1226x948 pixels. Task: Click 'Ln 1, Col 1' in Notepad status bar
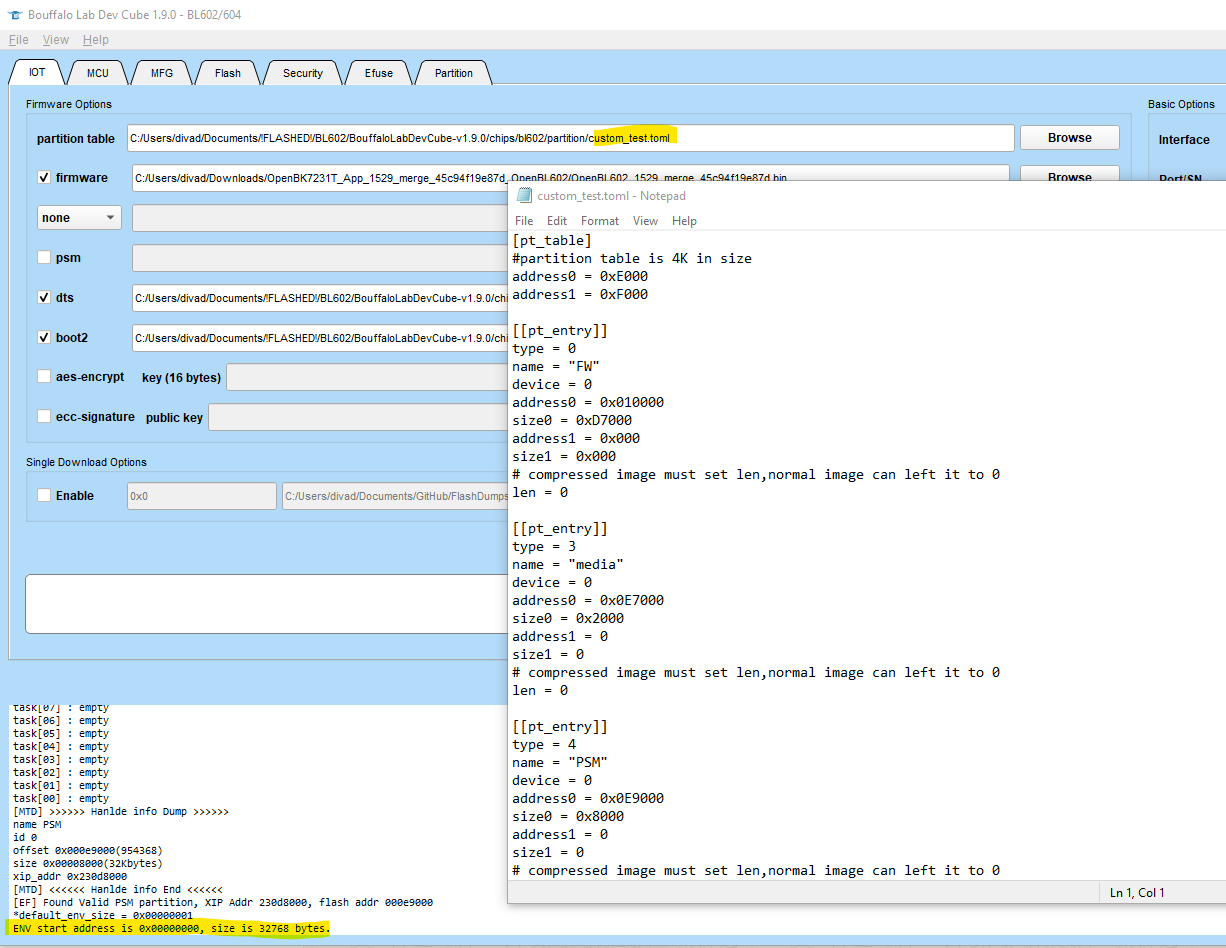coord(1137,893)
